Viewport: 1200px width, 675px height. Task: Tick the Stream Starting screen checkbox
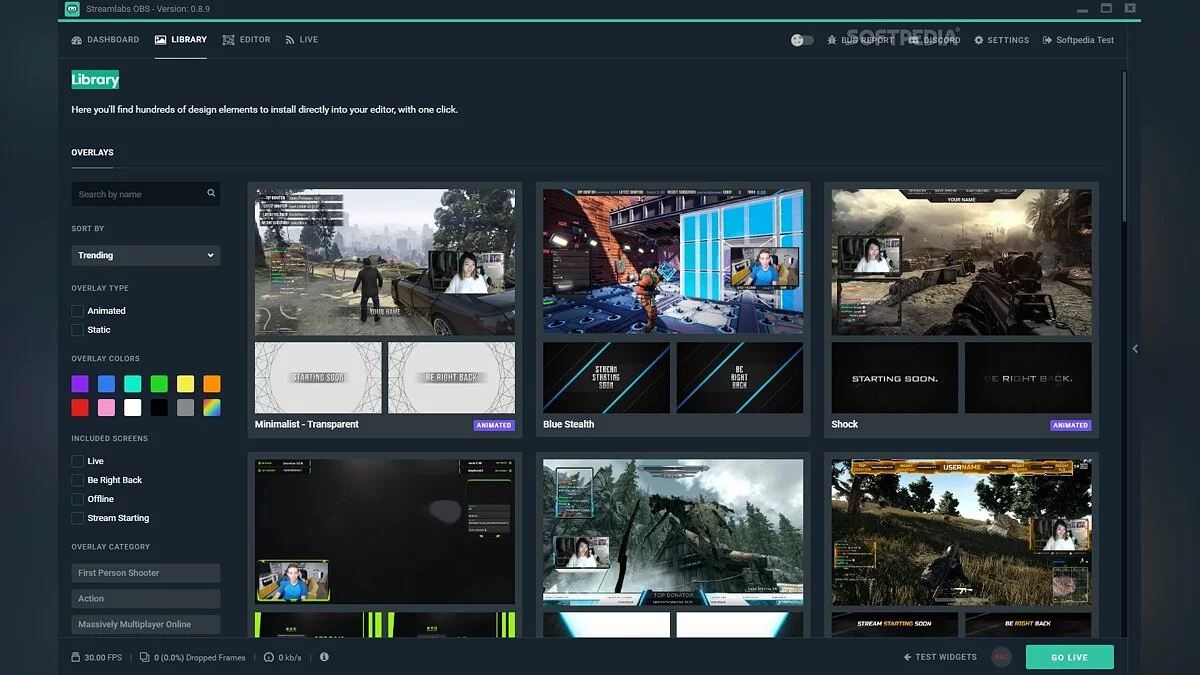[78, 518]
